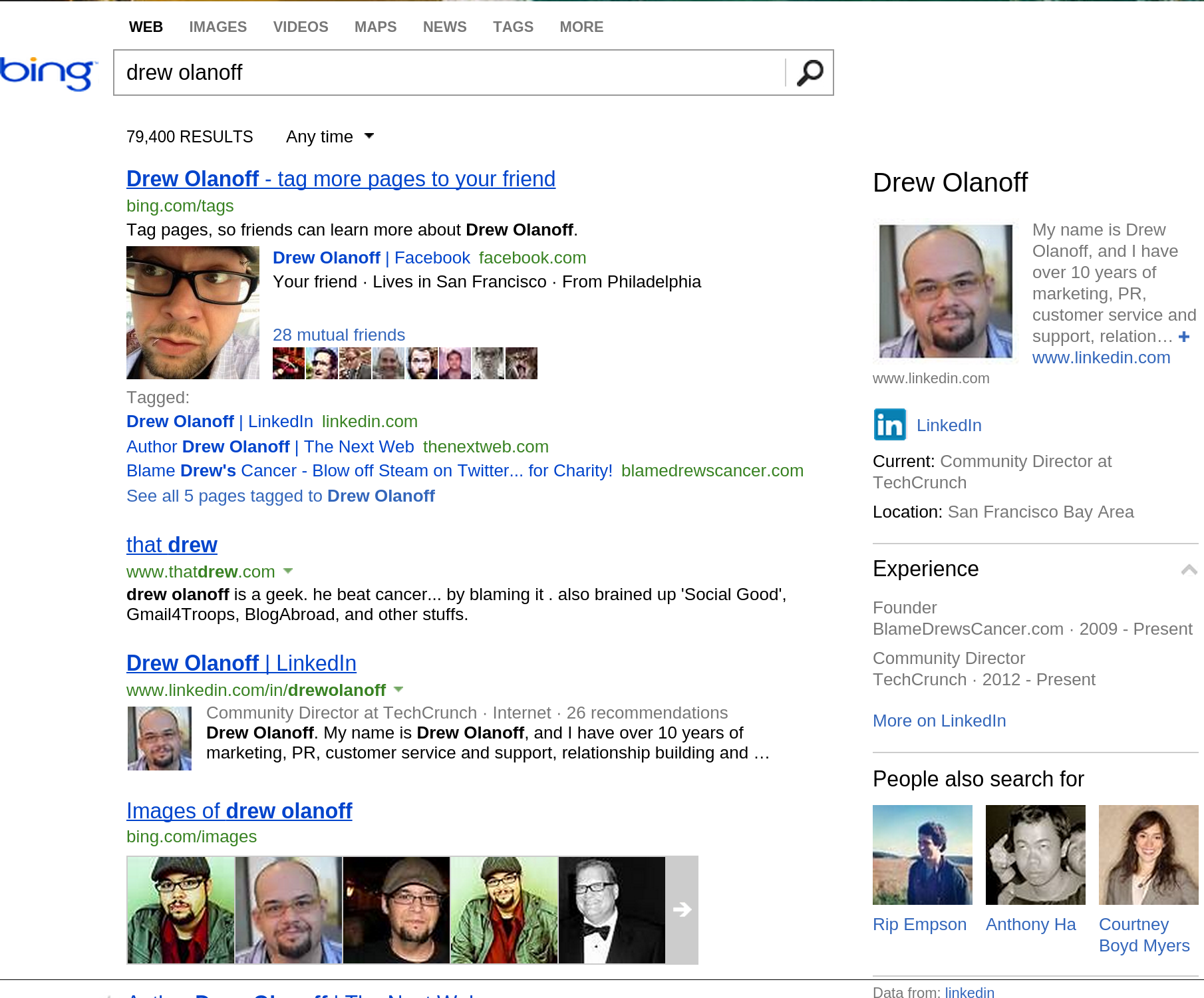Click next arrow in image results strip
The image size is (1204, 998).
(x=682, y=910)
